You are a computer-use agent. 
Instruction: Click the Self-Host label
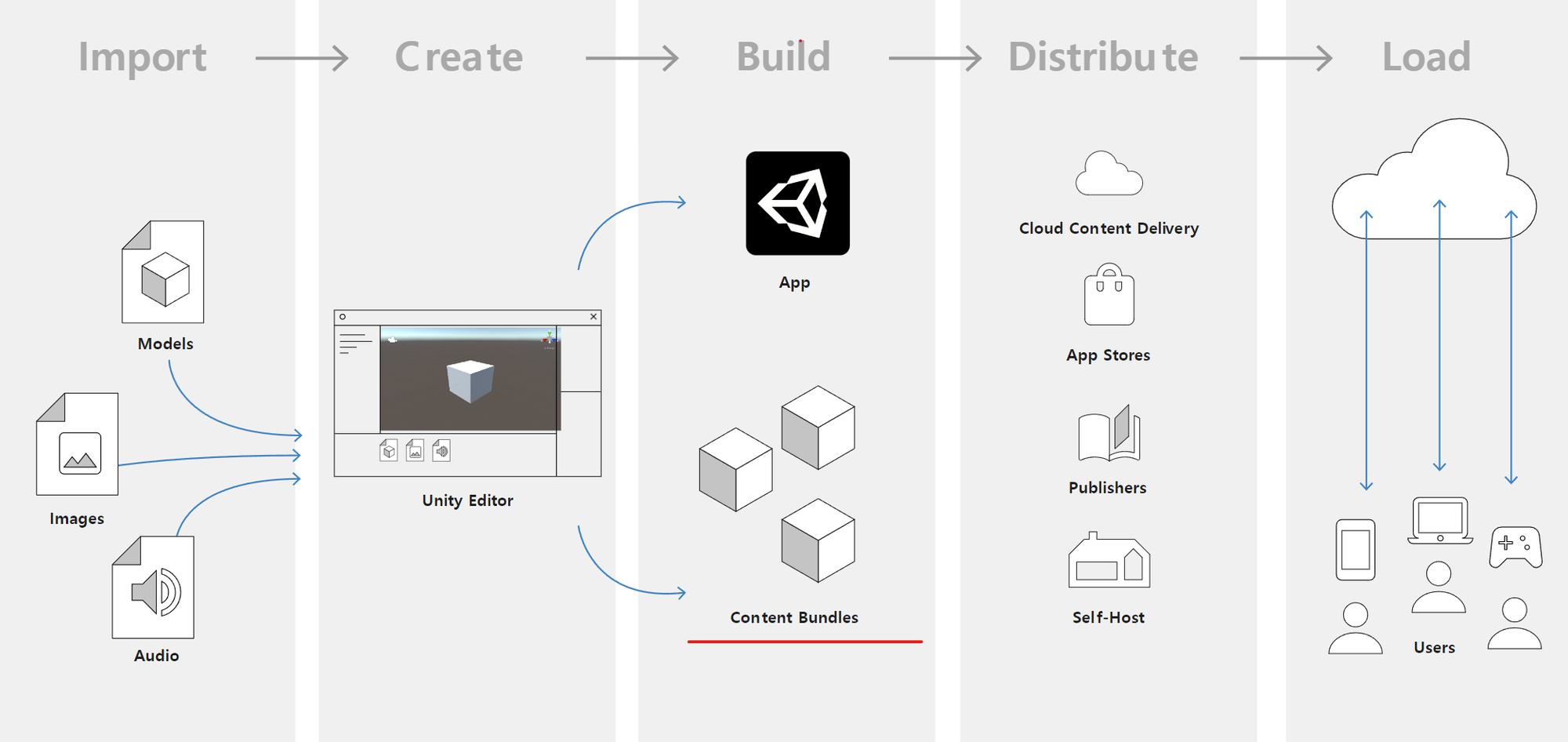coord(1109,617)
